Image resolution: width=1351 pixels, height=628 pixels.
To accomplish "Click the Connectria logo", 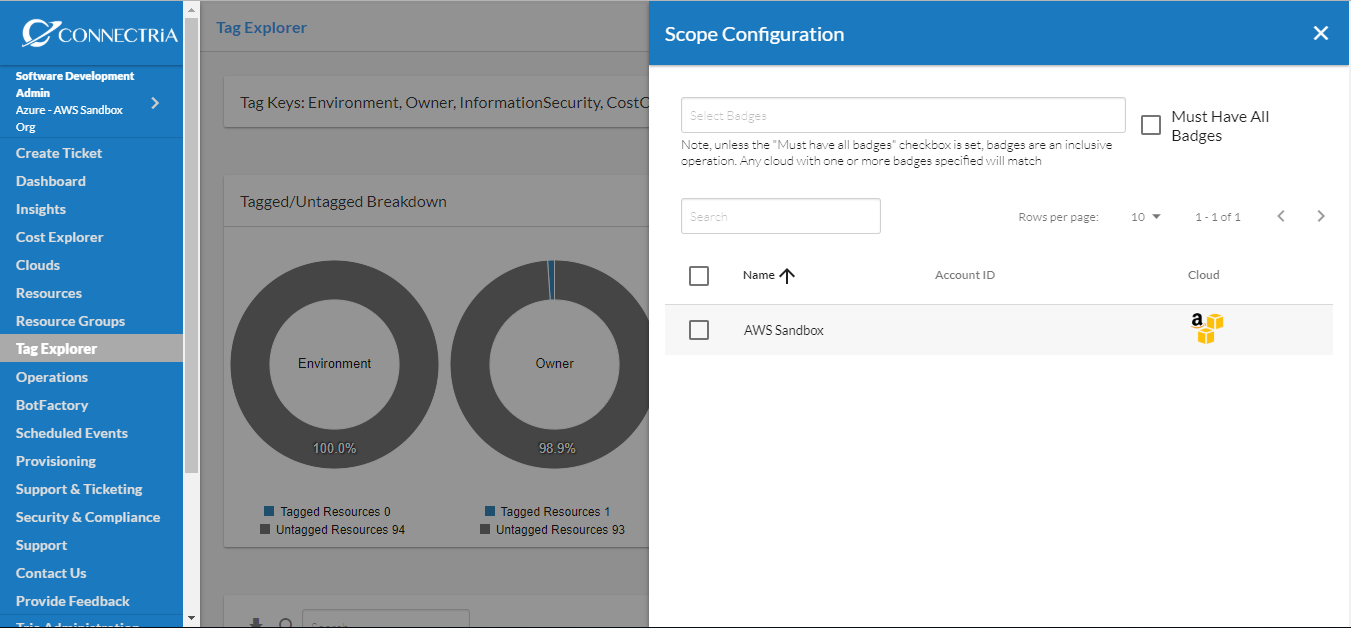I will coord(100,34).
